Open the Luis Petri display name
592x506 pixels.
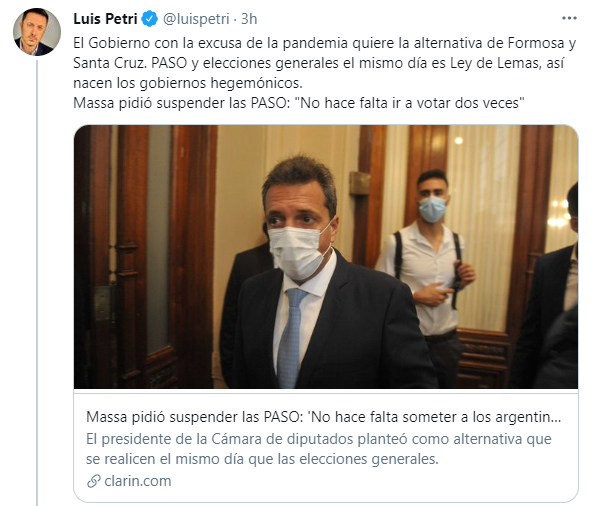105,19
